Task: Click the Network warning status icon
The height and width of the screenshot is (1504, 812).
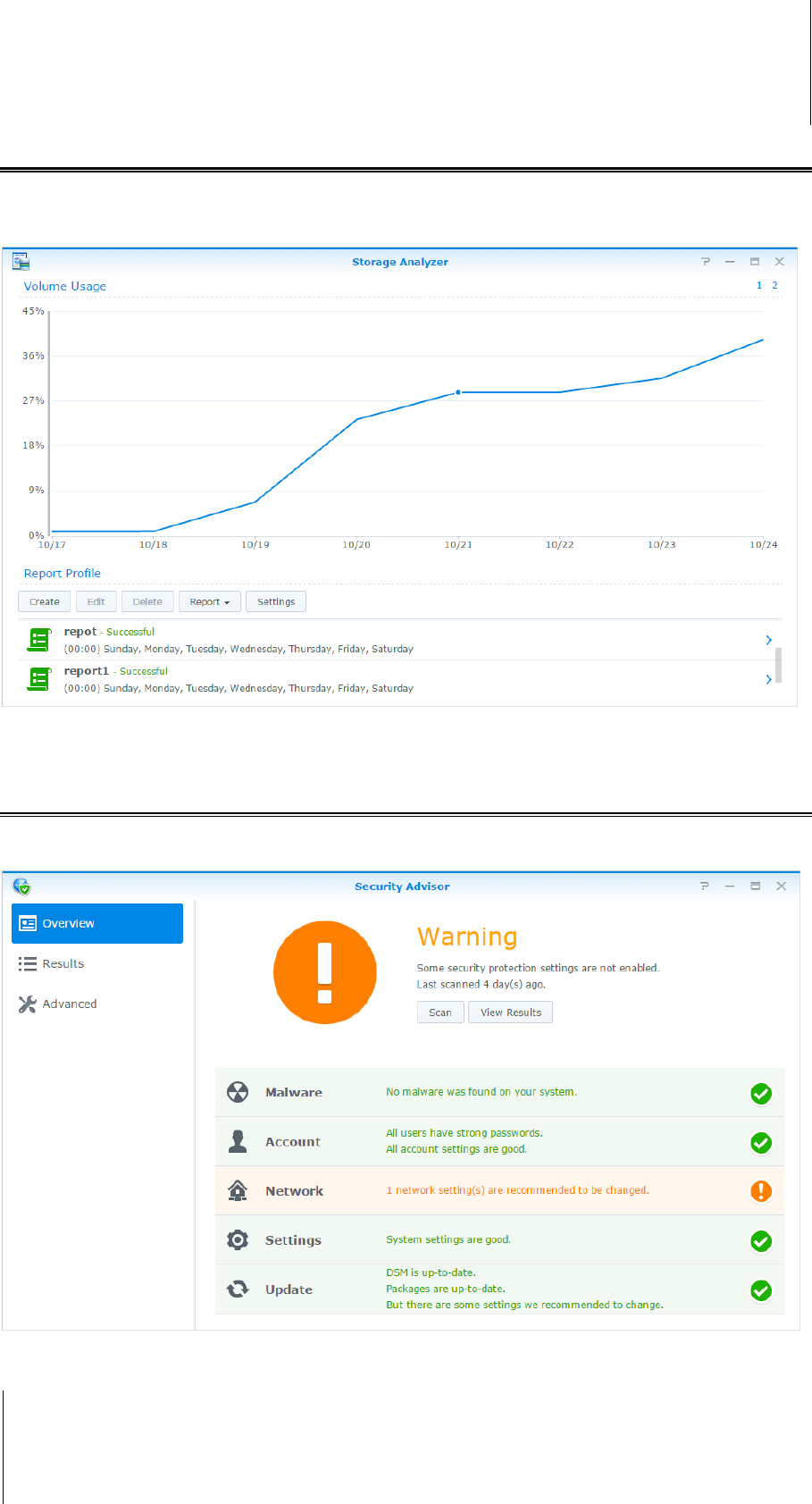Action: 761,1191
